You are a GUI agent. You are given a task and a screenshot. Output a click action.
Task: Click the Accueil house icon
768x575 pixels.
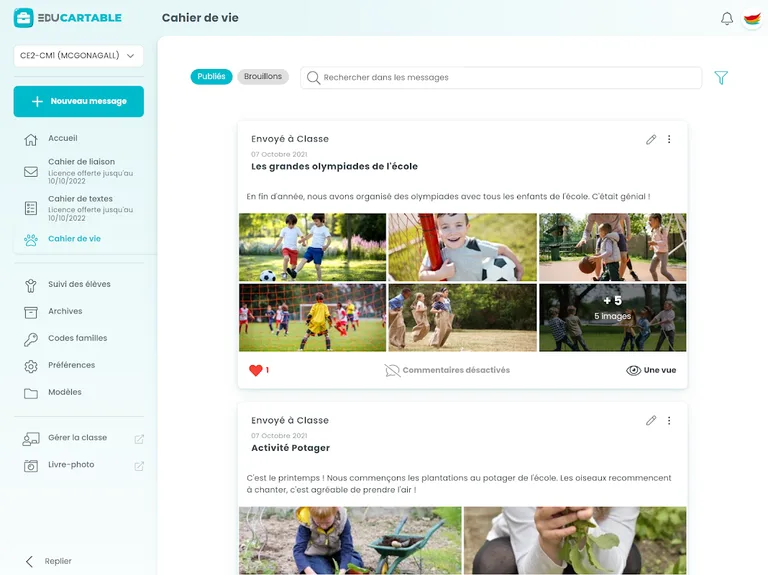coord(31,140)
